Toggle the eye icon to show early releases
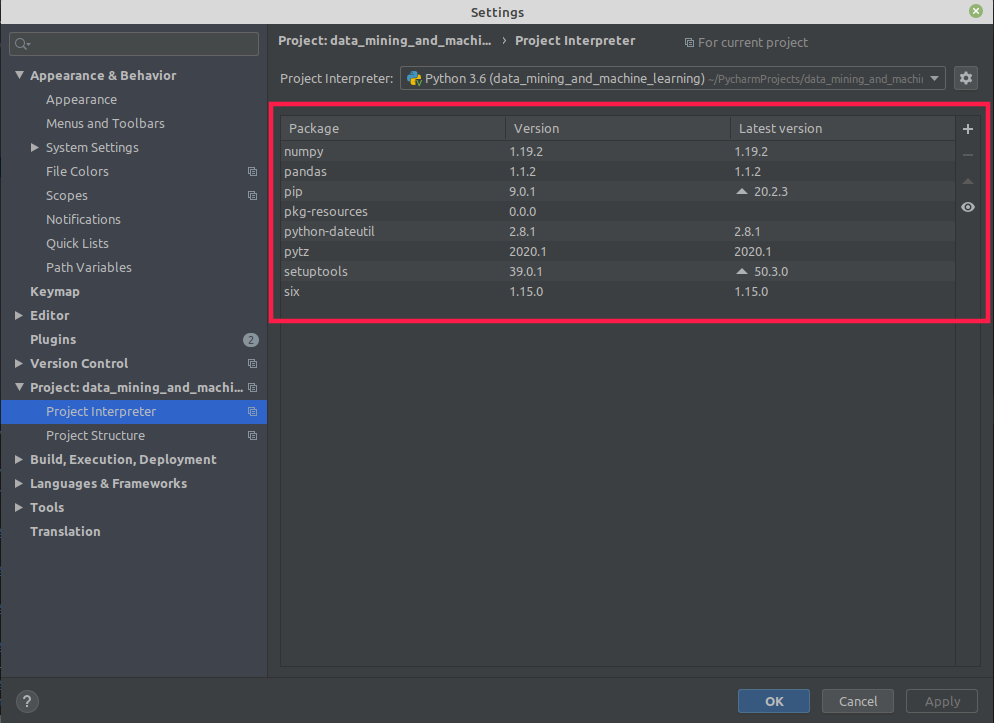This screenshot has width=994, height=723. 967,207
